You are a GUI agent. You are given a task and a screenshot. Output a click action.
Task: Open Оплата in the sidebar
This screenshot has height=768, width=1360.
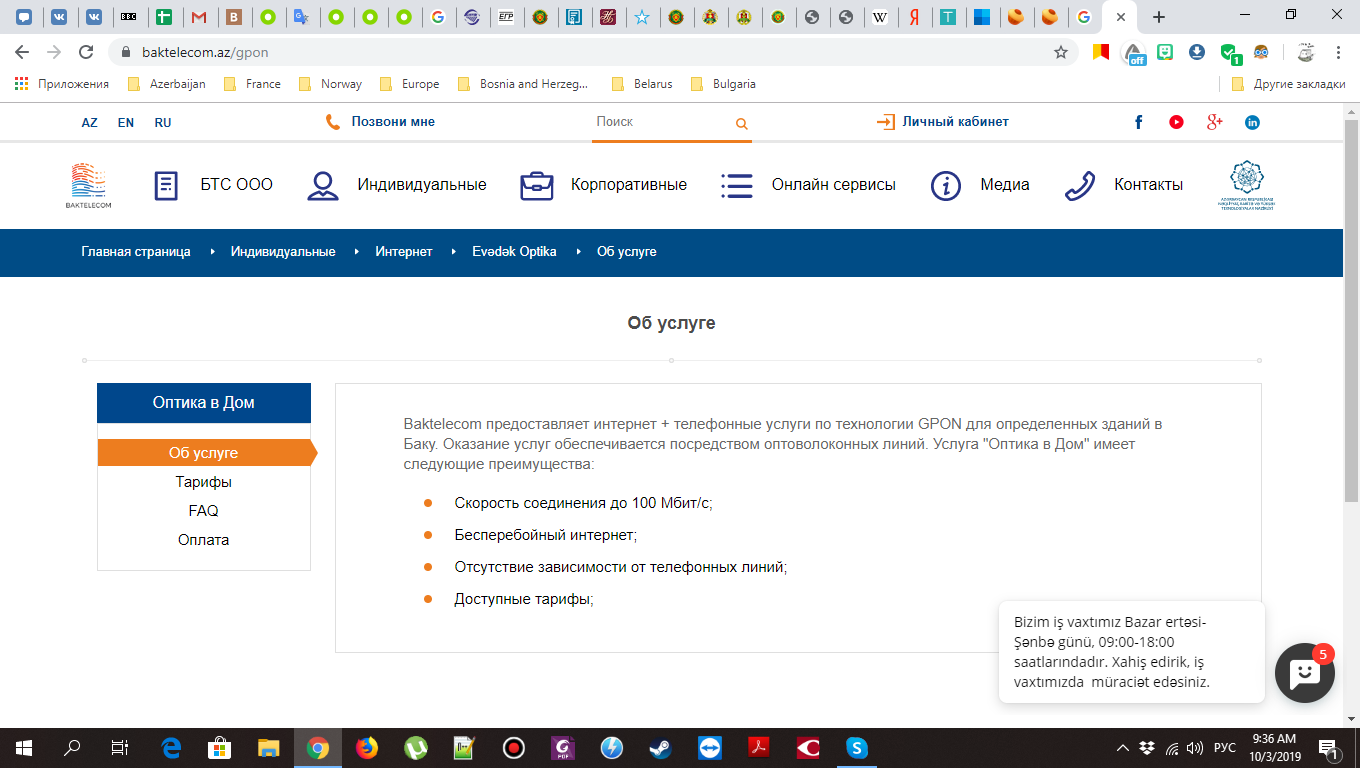[204, 540]
